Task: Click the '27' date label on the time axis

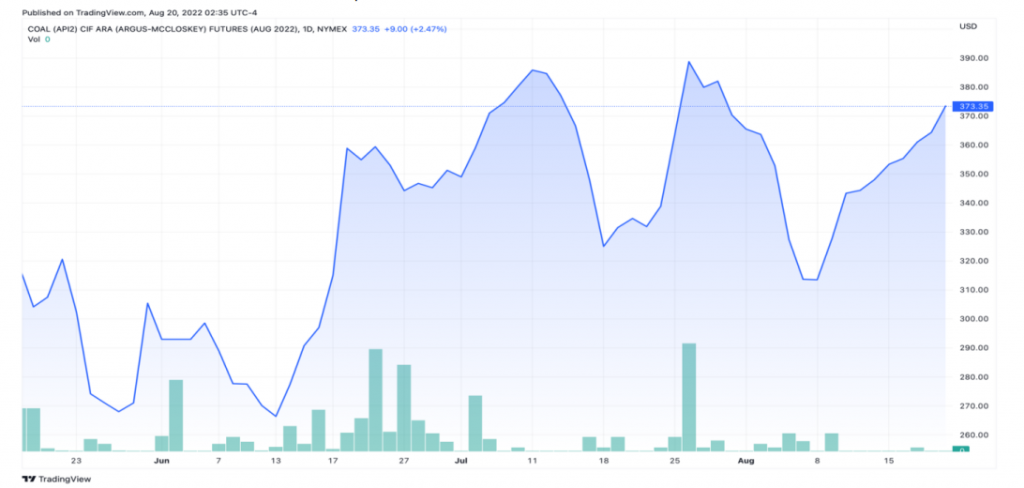Action: pos(404,461)
